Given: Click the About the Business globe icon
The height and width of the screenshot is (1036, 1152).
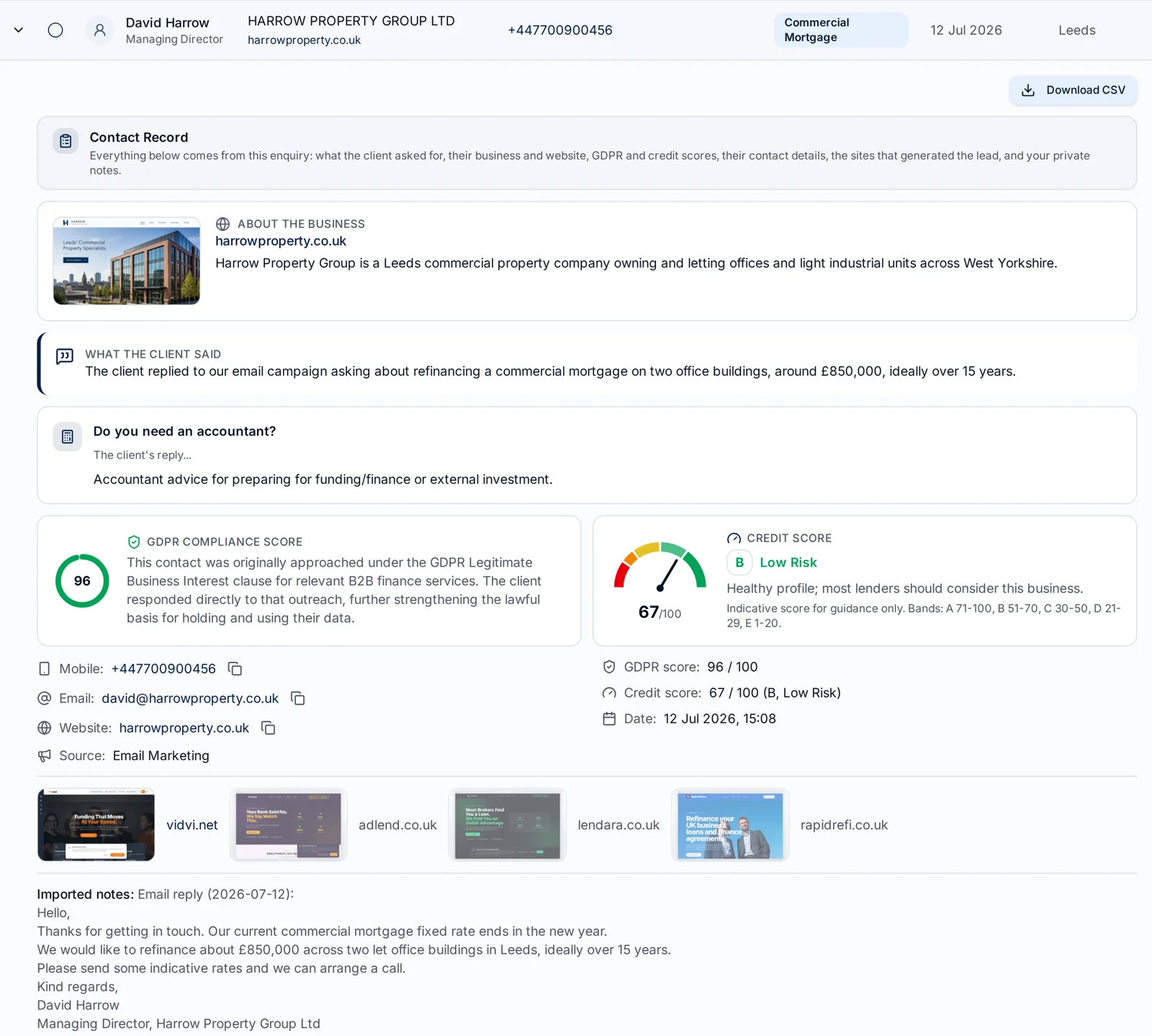Looking at the screenshot, I should pyautogui.click(x=223, y=224).
